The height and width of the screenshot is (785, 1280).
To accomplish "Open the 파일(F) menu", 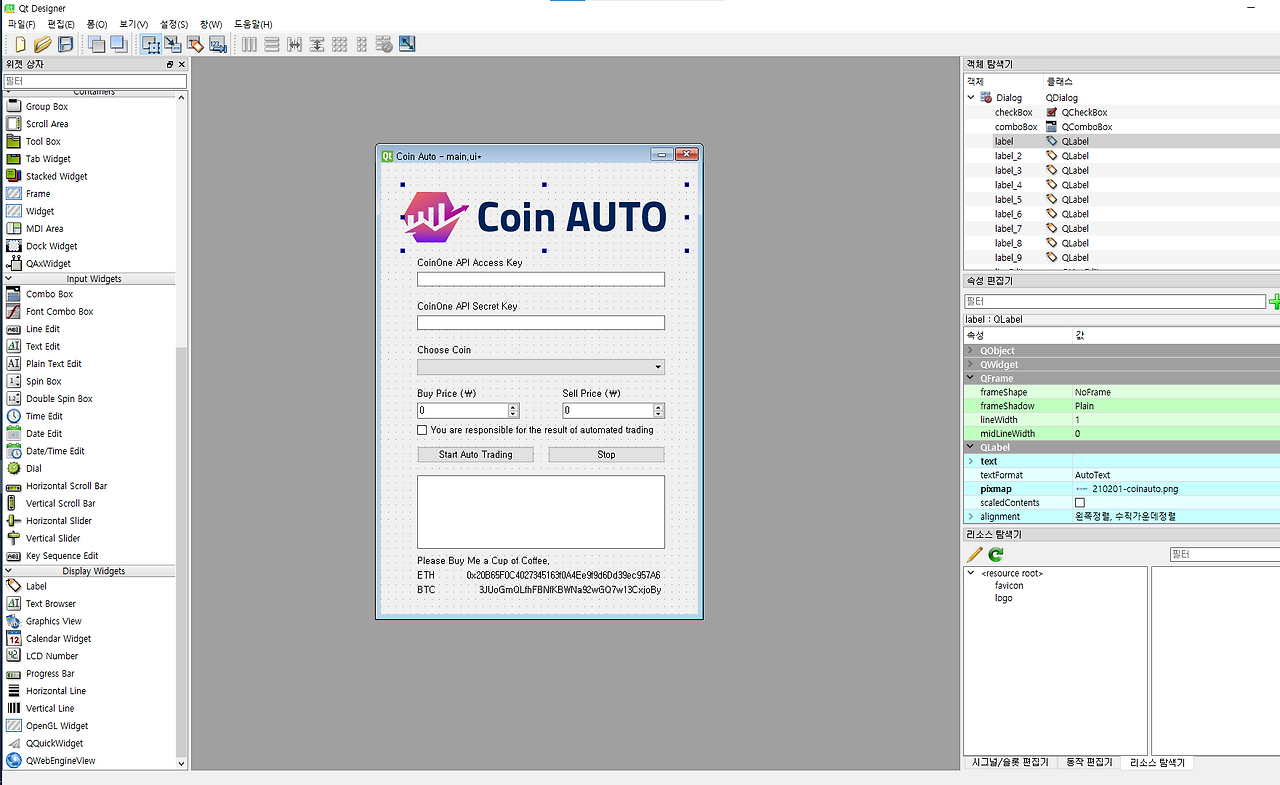I will tap(21, 24).
